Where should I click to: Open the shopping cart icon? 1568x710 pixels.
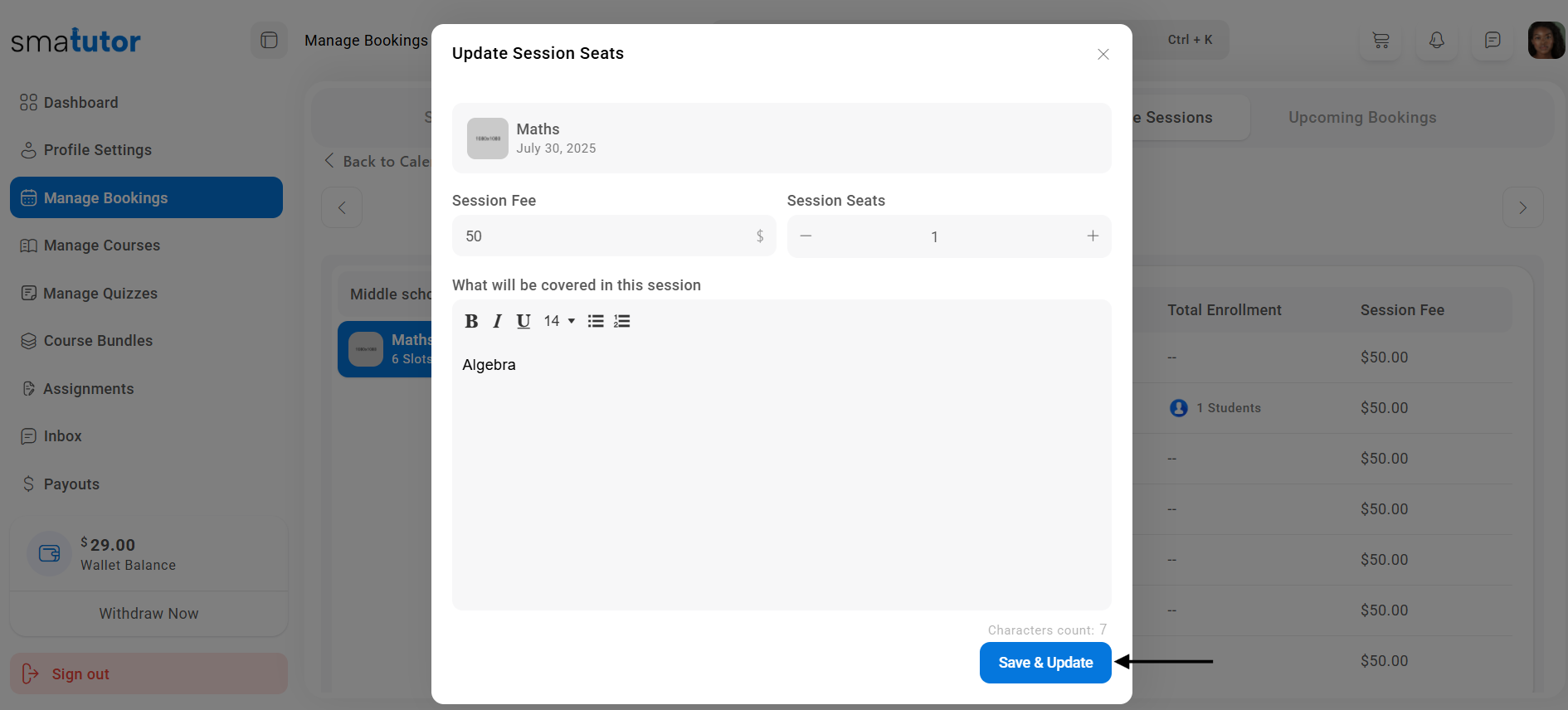pyautogui.click(x=1381, y=40)
